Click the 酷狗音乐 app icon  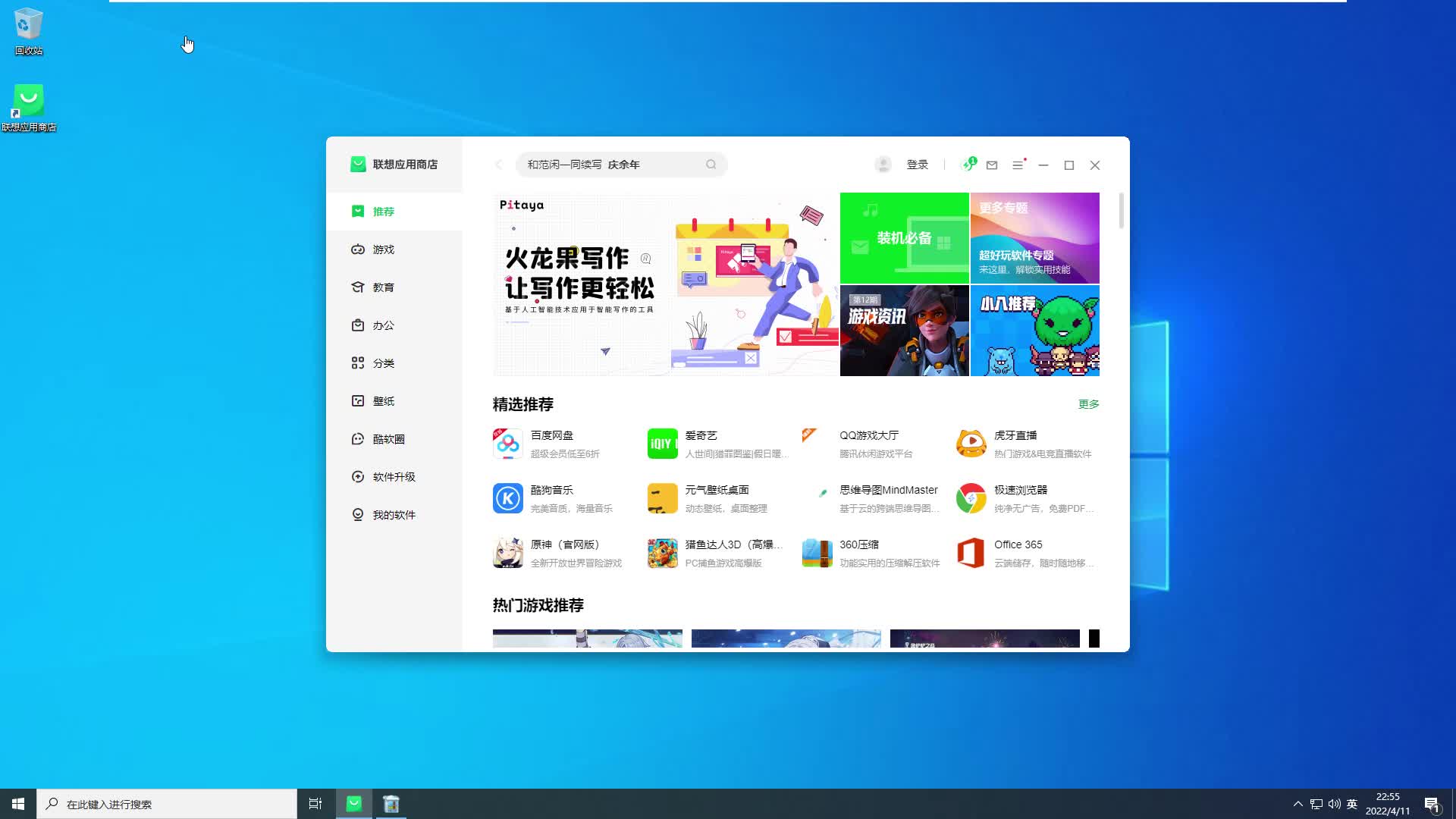[508, 498]
